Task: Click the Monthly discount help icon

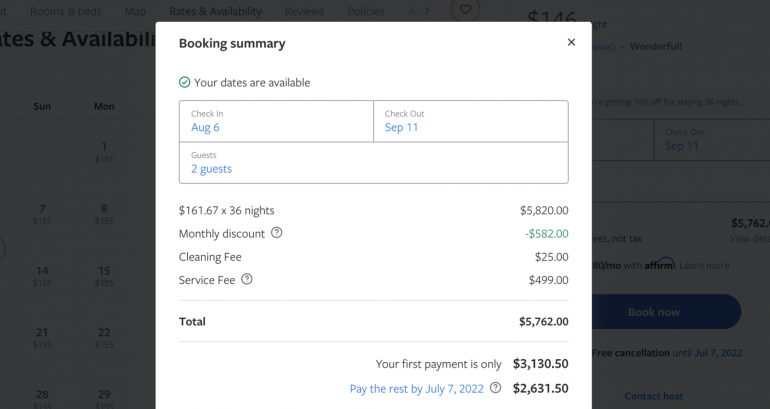Action: pos(277,233)
